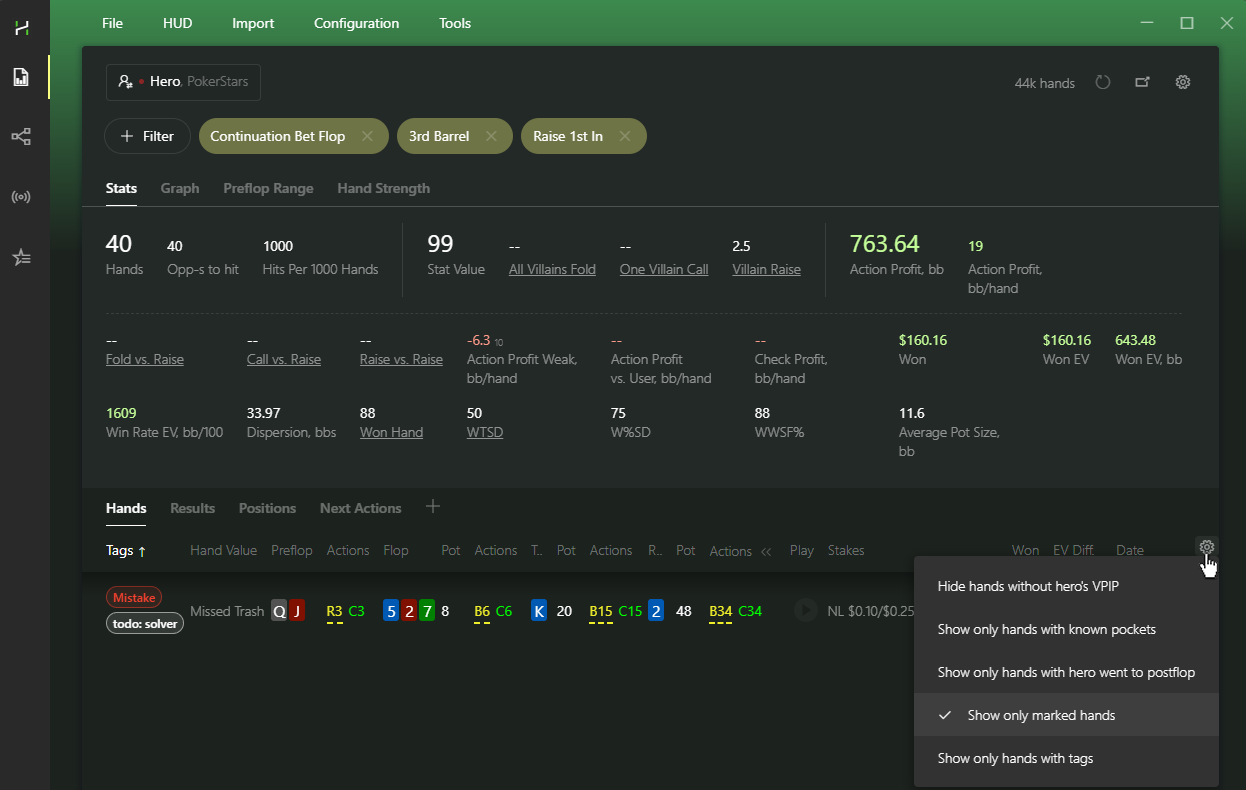Uncheck Show only marked hands

click(x=1066, y=715)
